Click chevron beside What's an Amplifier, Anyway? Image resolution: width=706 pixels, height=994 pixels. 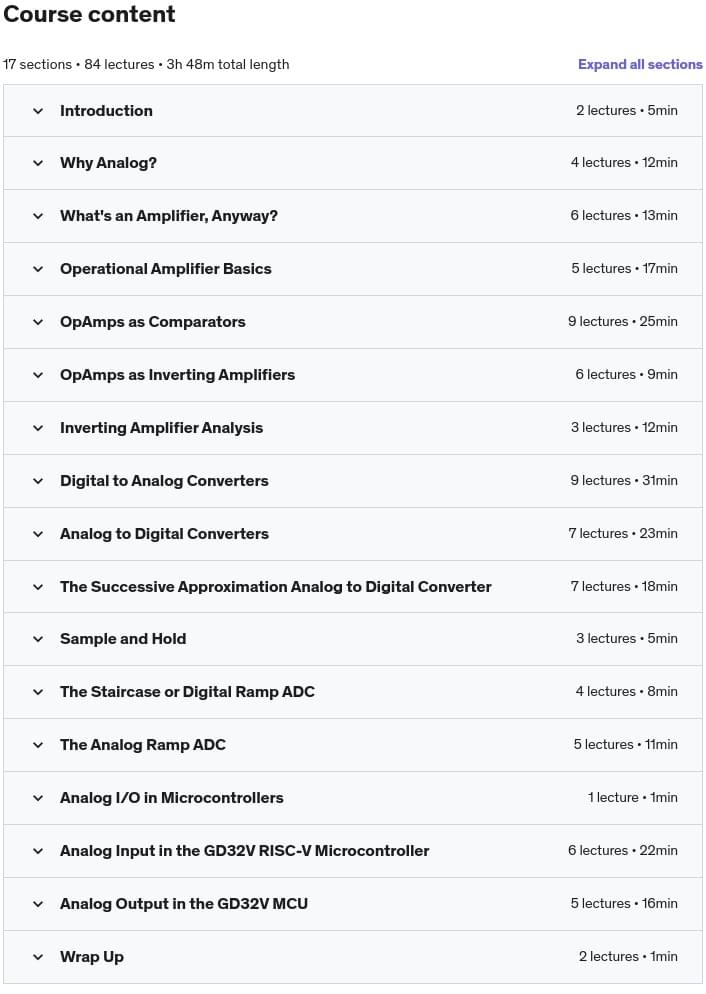pos(38,216)
